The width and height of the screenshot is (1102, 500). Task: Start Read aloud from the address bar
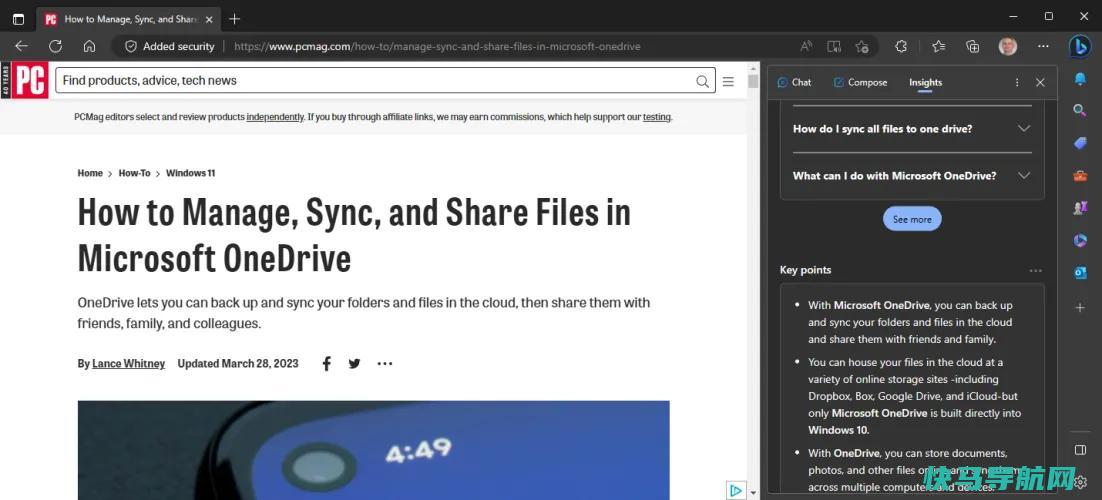[x=806, y=46]
